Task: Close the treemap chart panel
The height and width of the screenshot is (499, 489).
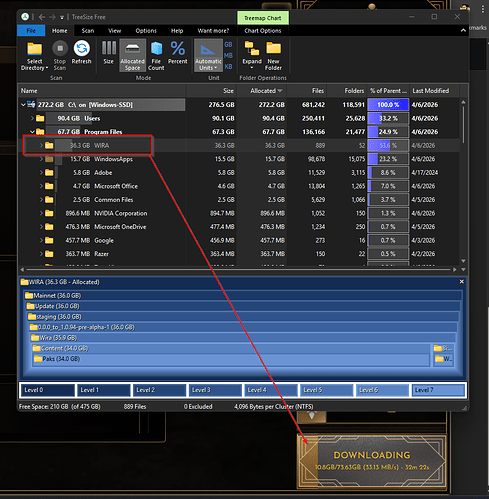Action: pyautogui.click(x=462, y=282)
